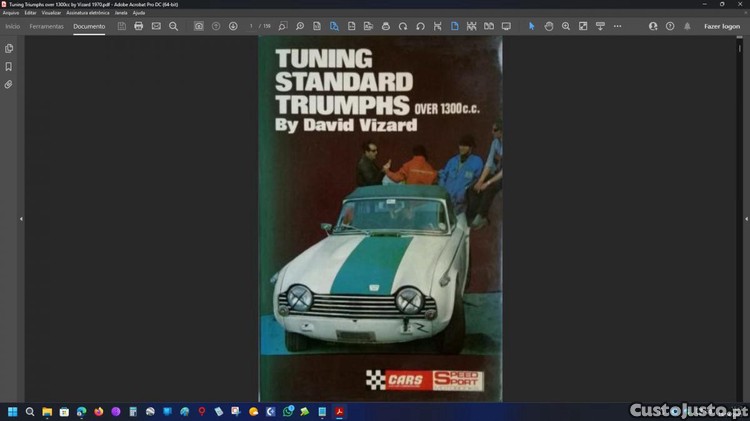Open Windows Start menu on taskbar

click(13, 411)
